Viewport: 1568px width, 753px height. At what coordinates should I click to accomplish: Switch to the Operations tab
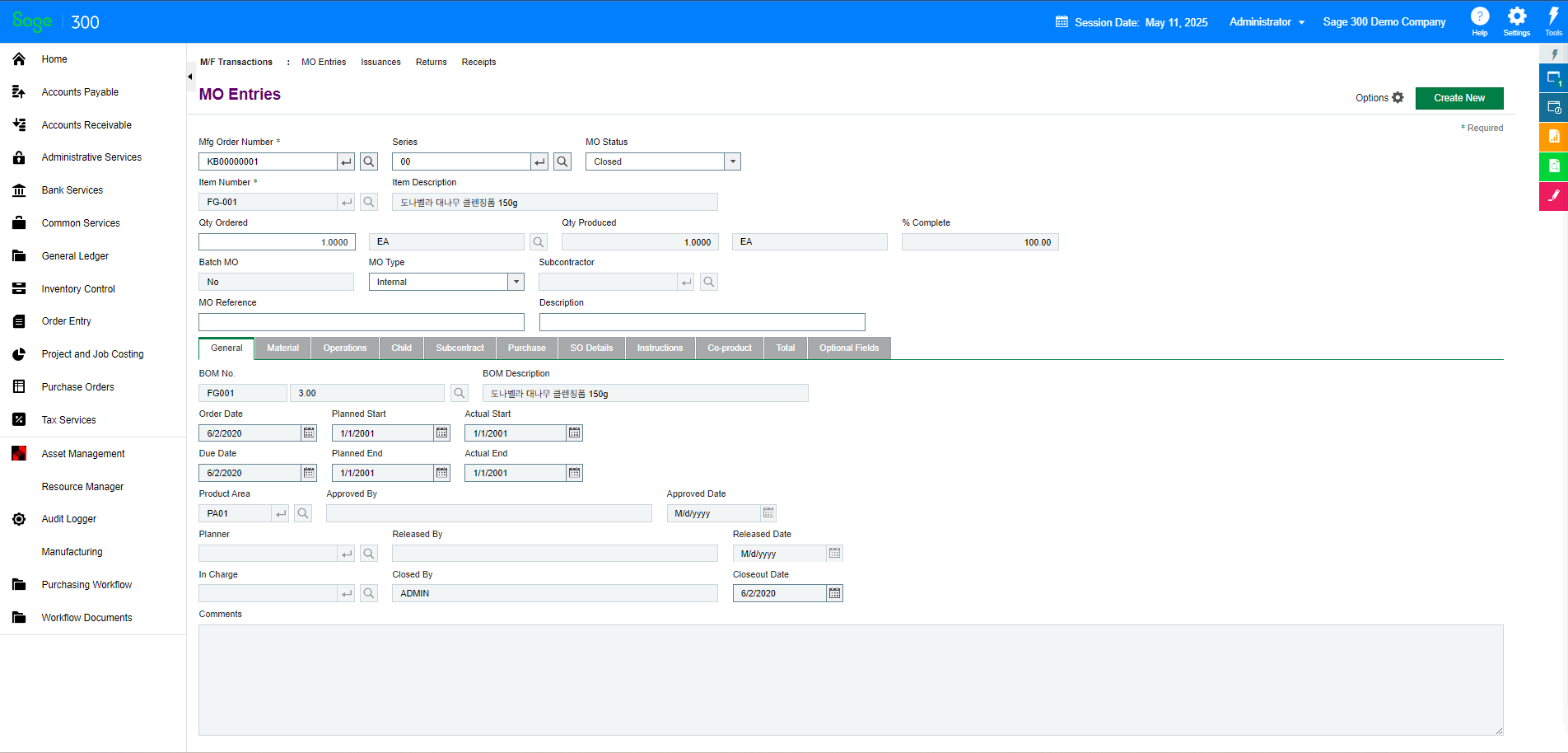(x=345, y=348)
